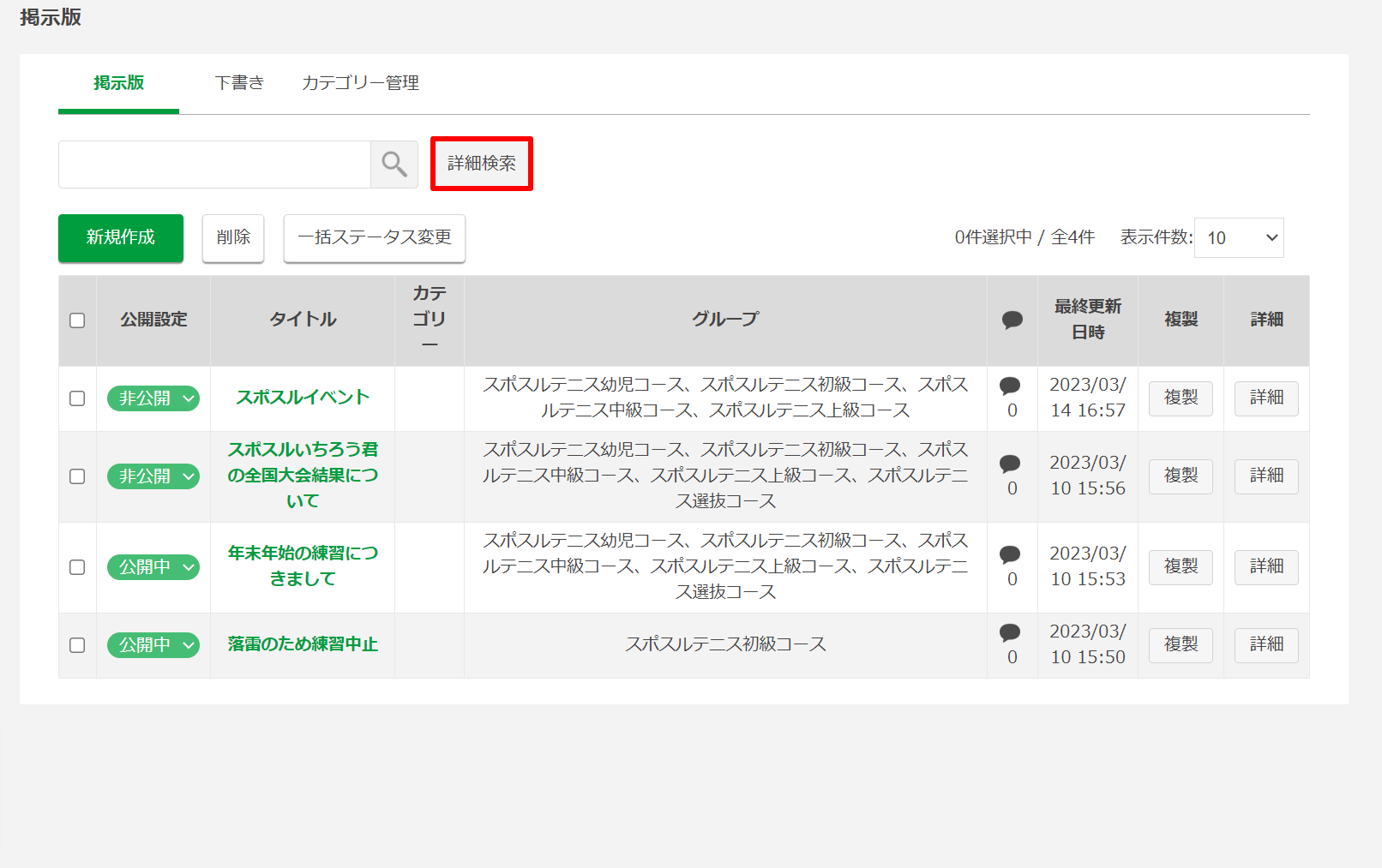Open 公開中 status dropdown for 落雷のため練習中止
This screenshot has width=1382, height=868.
point(153,645)
